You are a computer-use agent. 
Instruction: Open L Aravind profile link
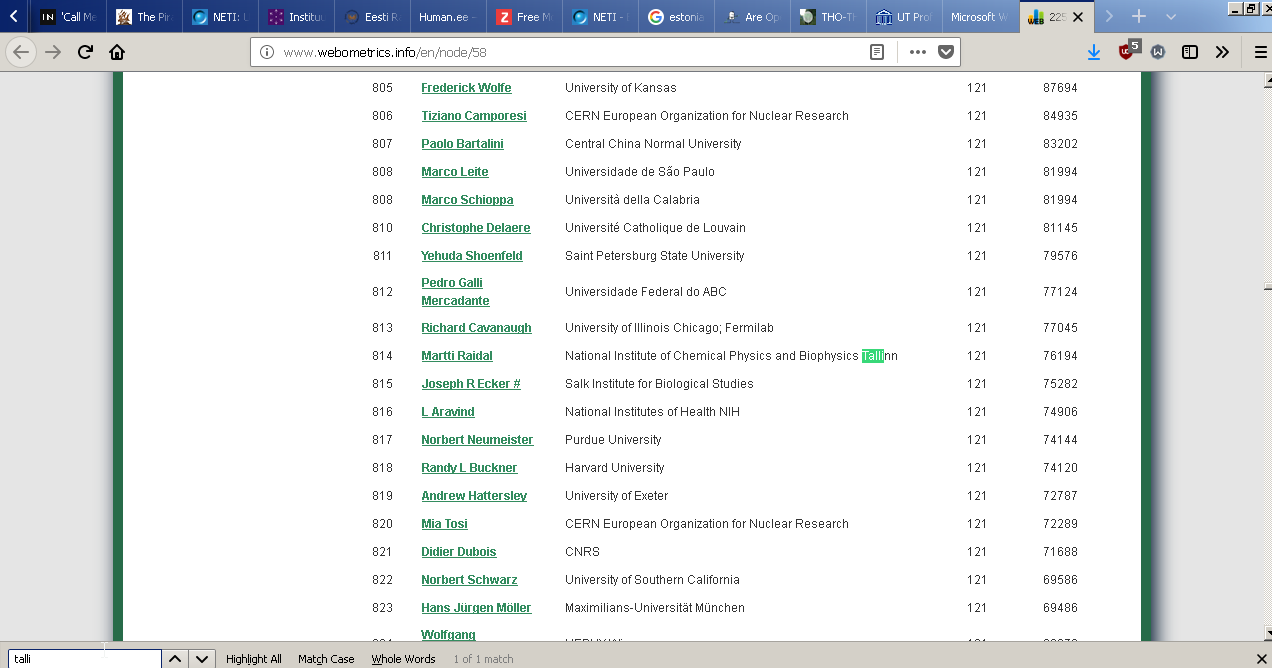[447, 412]
